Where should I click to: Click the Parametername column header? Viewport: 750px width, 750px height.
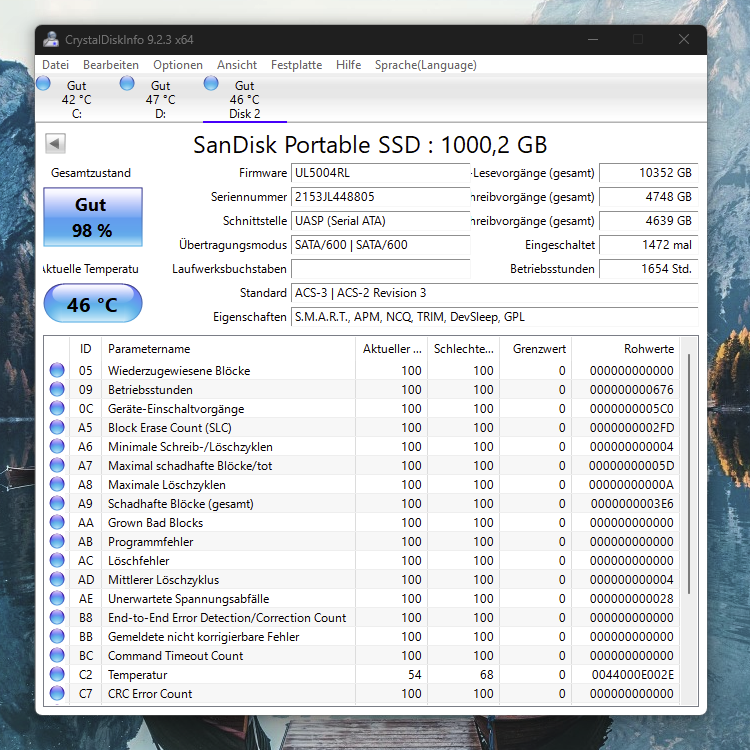click(x=228, y=349)
